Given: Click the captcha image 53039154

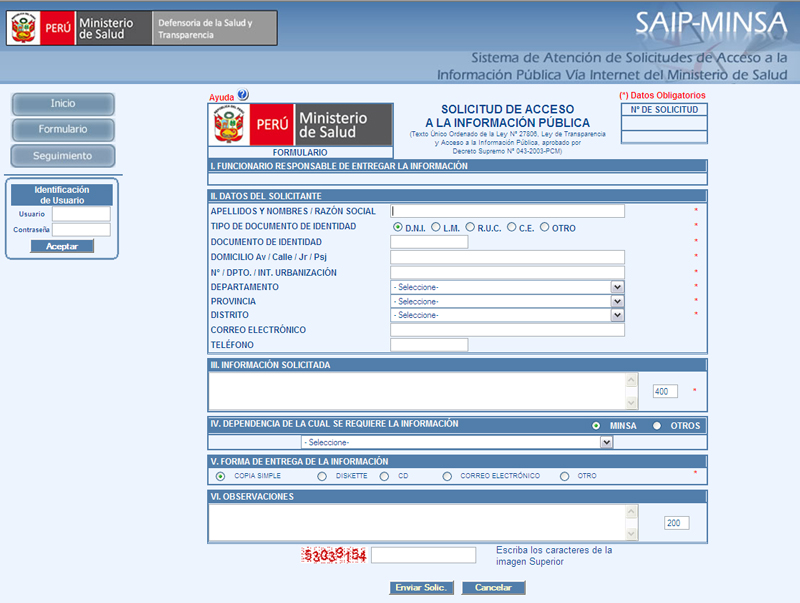Looking at the screenshot, I should (334, 555).
